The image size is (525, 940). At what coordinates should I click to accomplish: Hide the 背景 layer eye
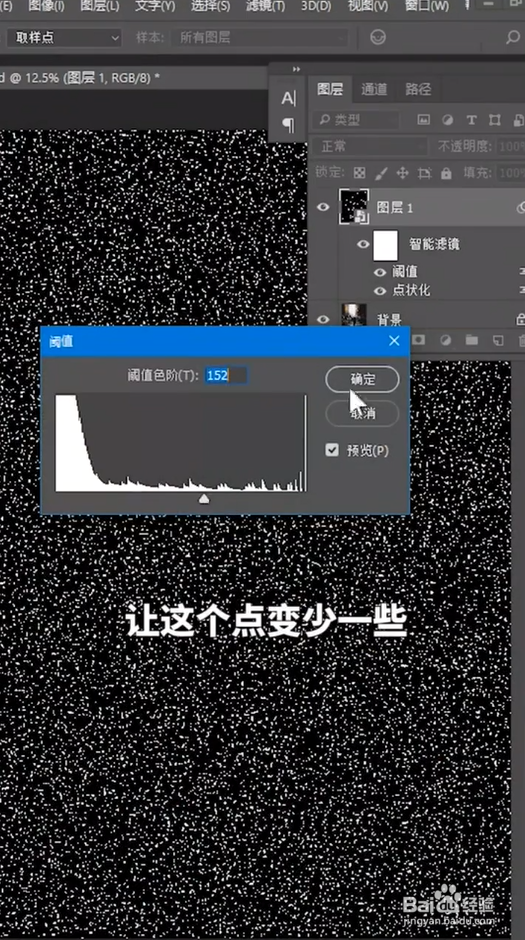[323, 320]
